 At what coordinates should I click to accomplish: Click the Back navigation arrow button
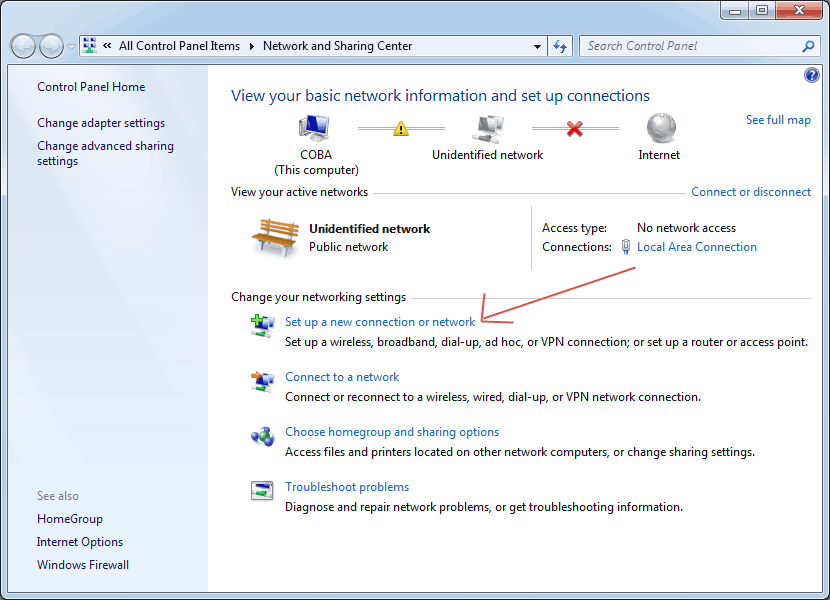click(23, 46)
